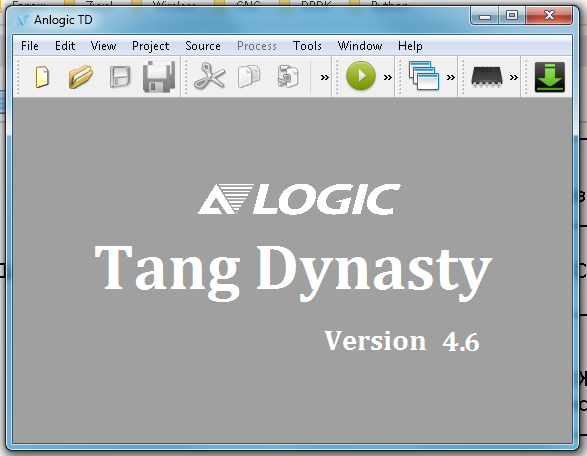Image resolution: width=587 pixels, height=456 pixels.
Task: Open the Help menu
Action: pos(410,46)
